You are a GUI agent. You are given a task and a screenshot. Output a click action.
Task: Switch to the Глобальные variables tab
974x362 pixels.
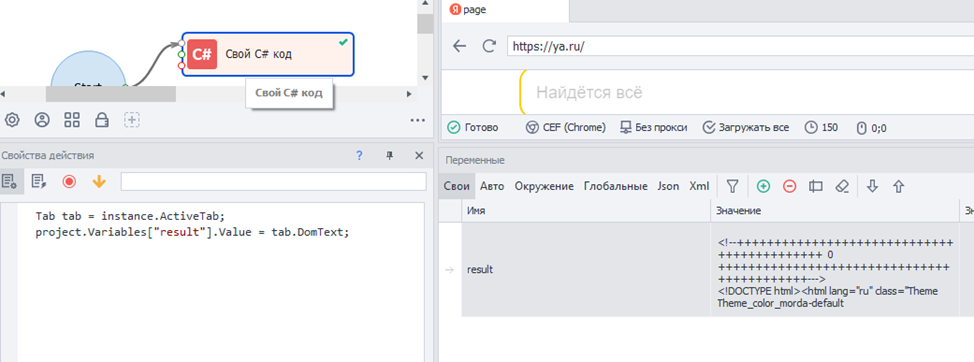616,186
